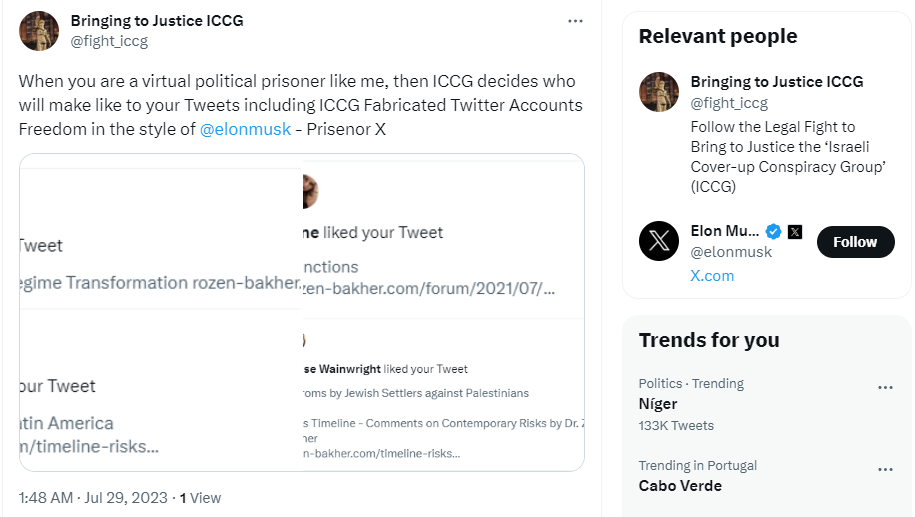Open the @elonmusk mention link in tweet
Screen dimensions: 915x517
tap(245, 129)
